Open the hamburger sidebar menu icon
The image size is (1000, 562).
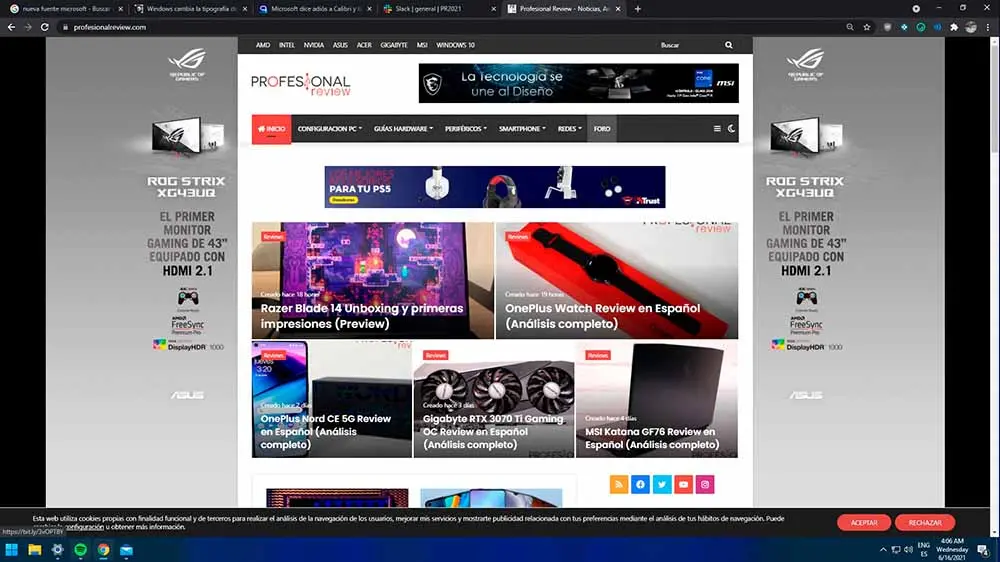(x=717, y=129)
